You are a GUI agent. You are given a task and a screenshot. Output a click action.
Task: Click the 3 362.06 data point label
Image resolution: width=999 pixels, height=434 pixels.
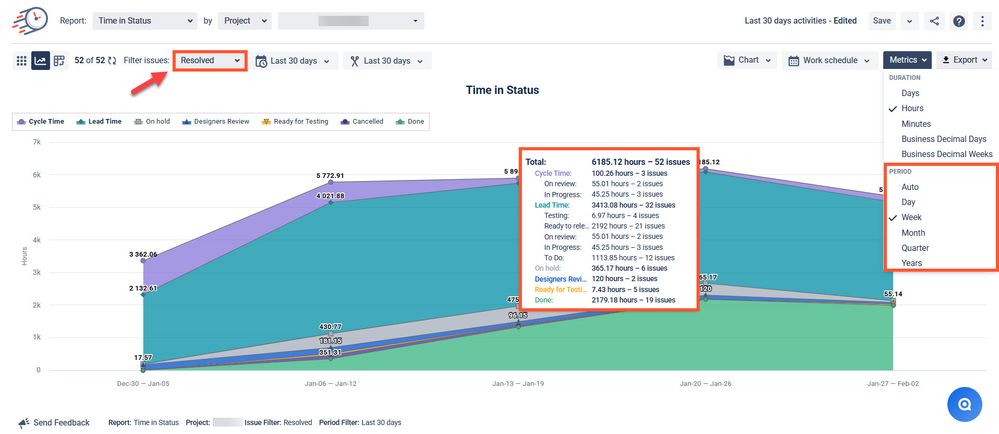tap(143, 254)
